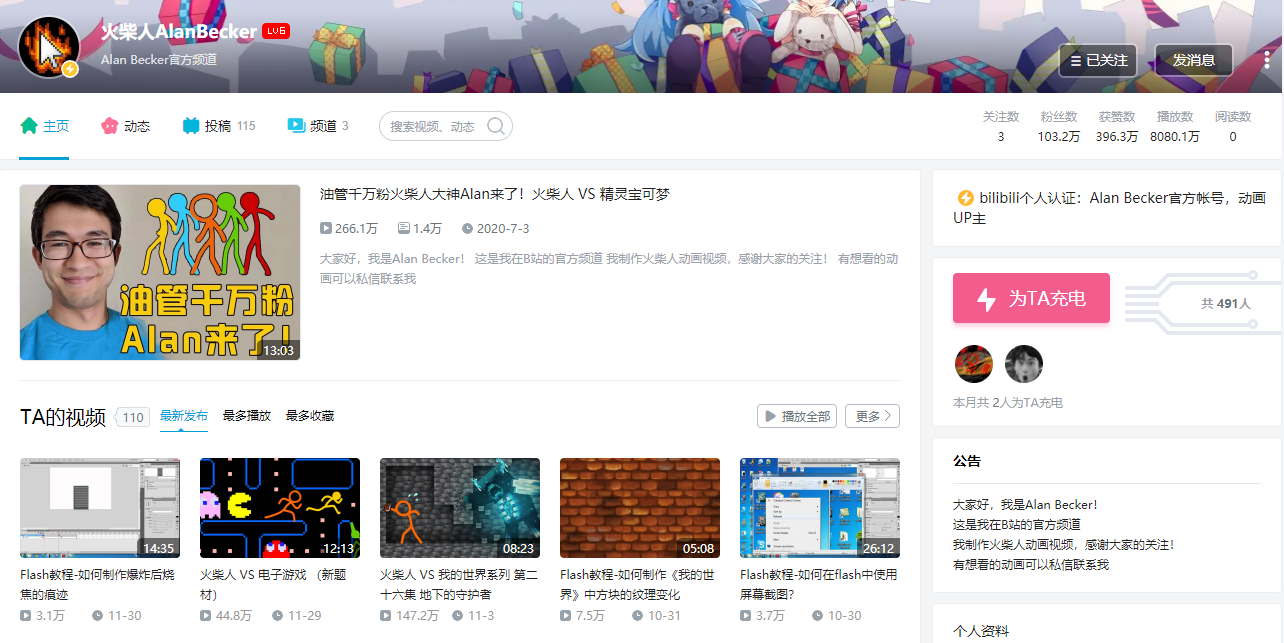This screenshot has width=1284, height=643.
Task: Select 最多收藏 sorting tab
Action: pos(310,416)
